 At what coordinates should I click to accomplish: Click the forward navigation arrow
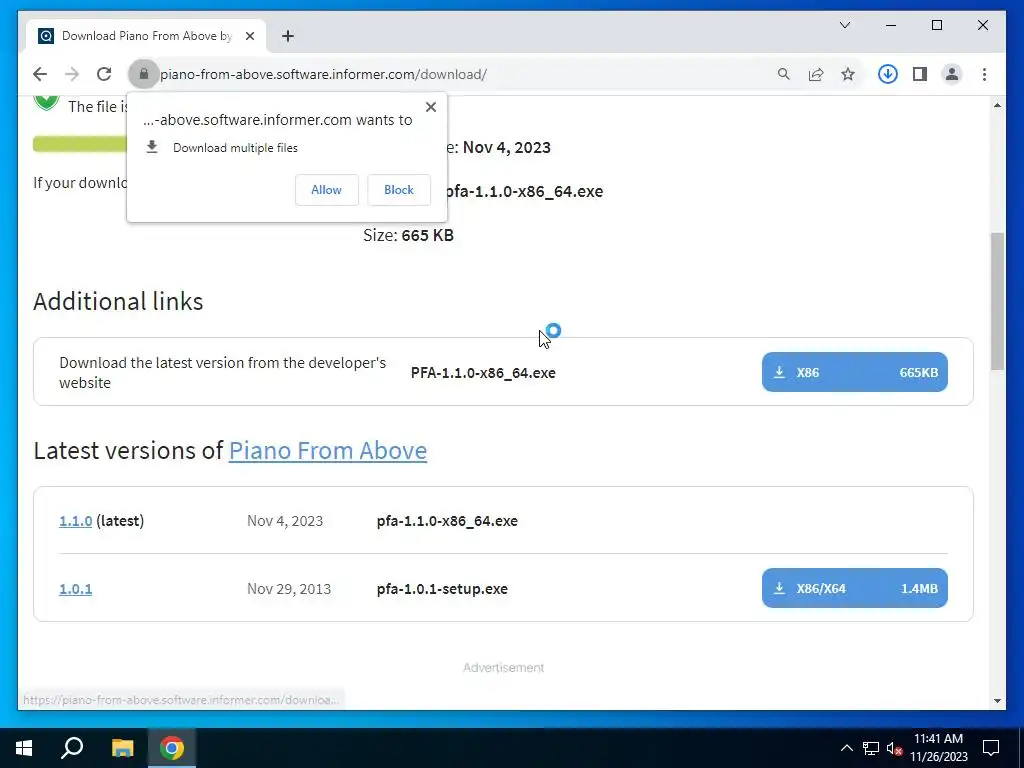[72, 74]
